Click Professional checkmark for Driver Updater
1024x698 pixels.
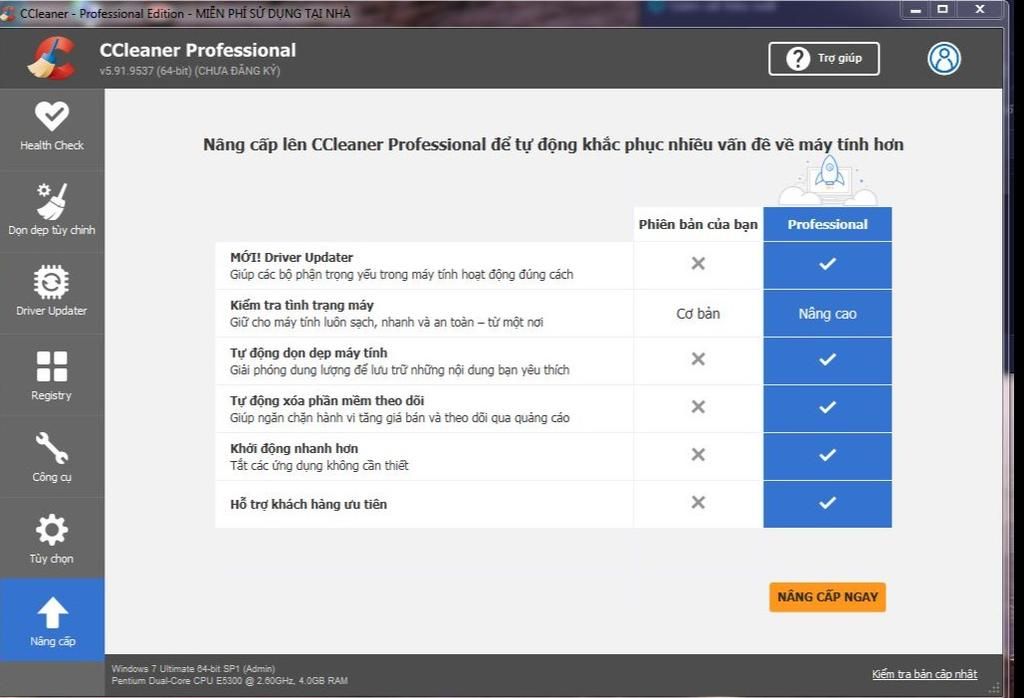coord(827,264)
